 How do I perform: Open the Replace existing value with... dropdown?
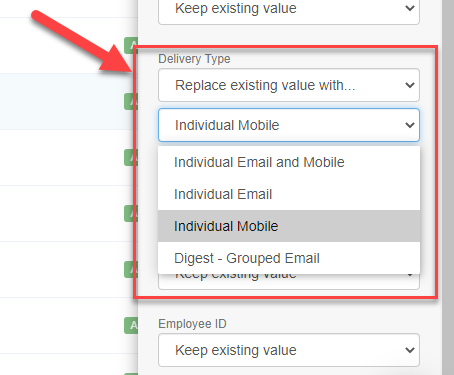point(289,85)
